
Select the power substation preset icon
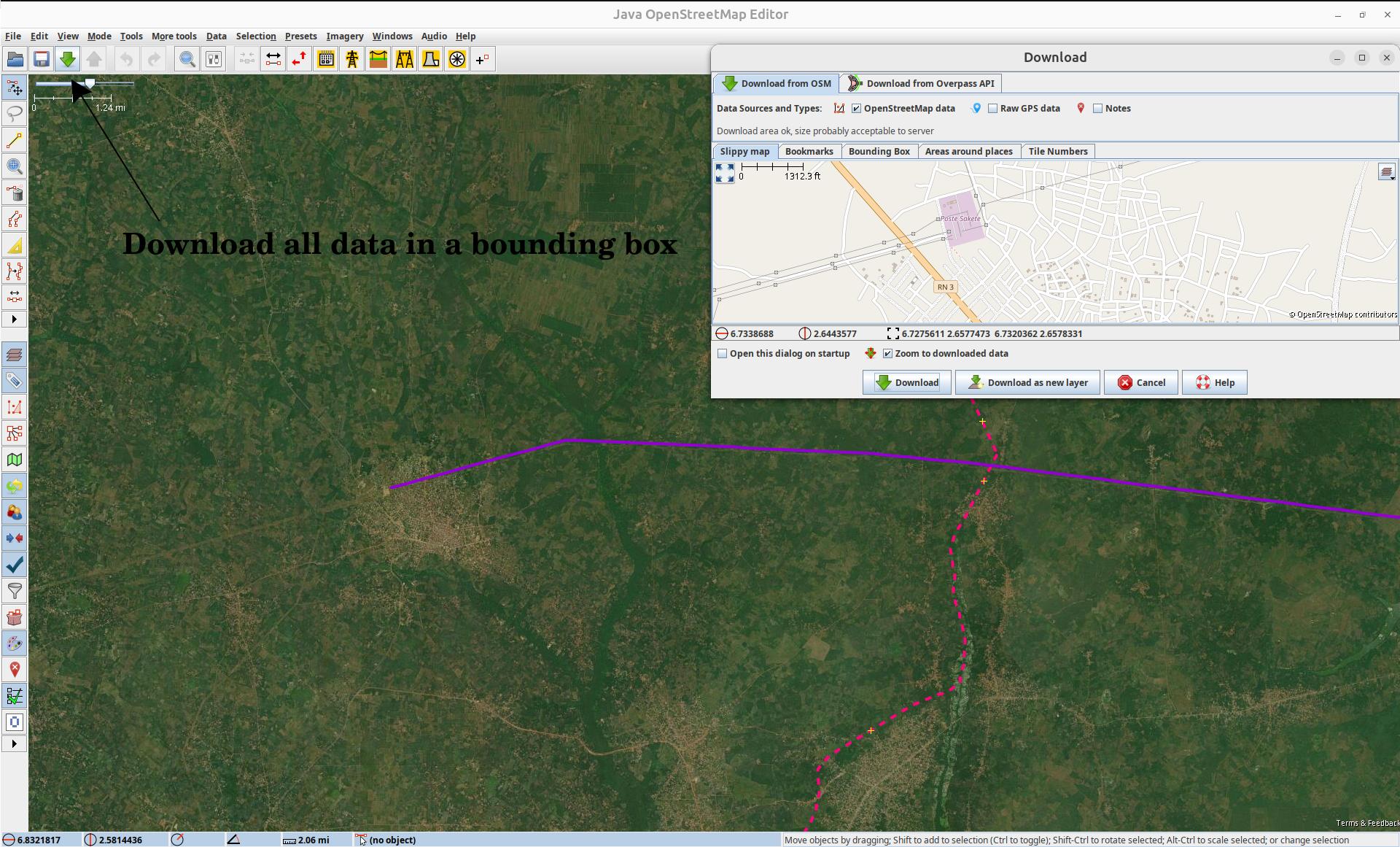326,59
